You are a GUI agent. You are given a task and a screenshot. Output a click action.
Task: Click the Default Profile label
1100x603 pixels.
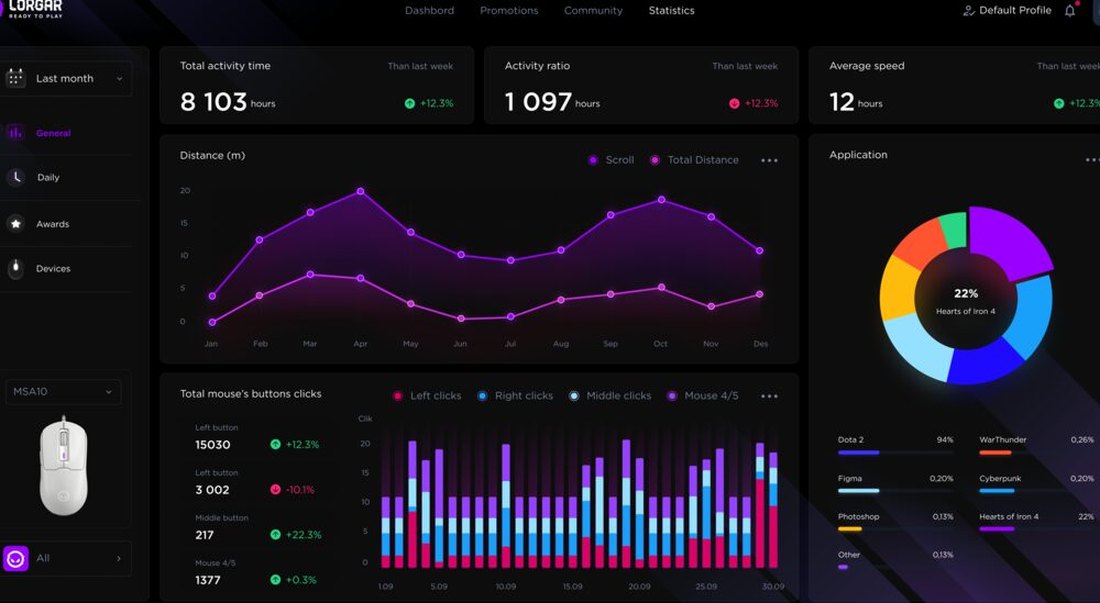pyautogui.click(x=1015, y=11)
